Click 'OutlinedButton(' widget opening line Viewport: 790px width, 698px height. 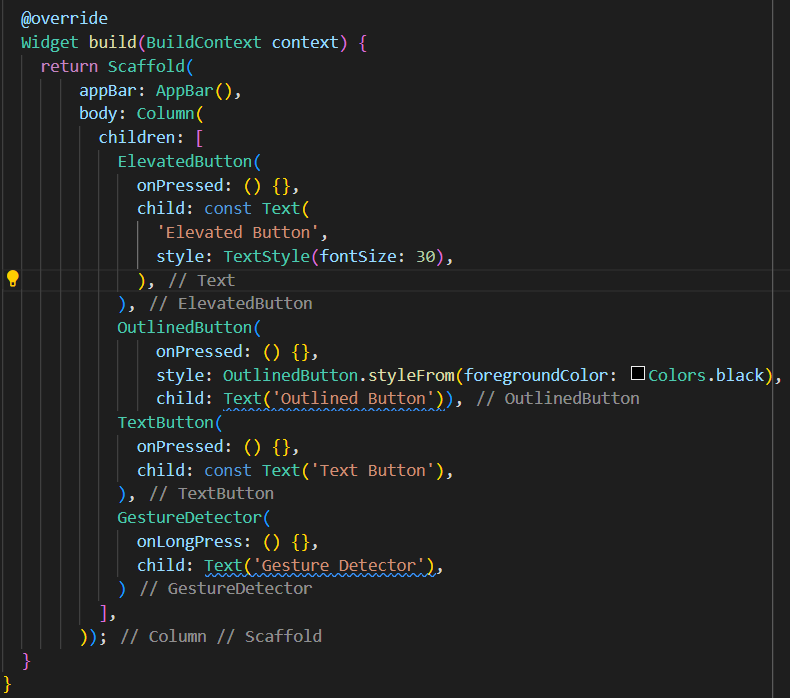click(189, 328)
